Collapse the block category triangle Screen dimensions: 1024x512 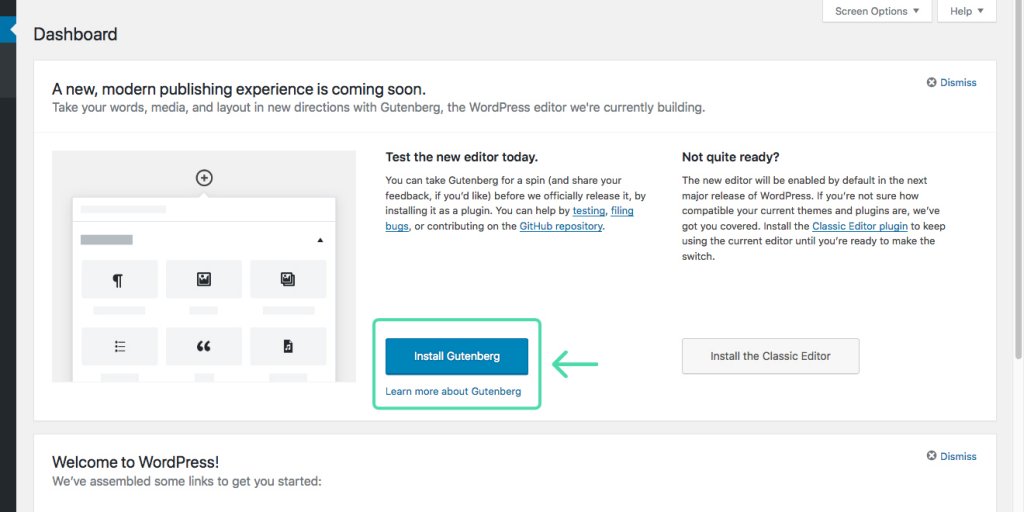click(320, 240)
